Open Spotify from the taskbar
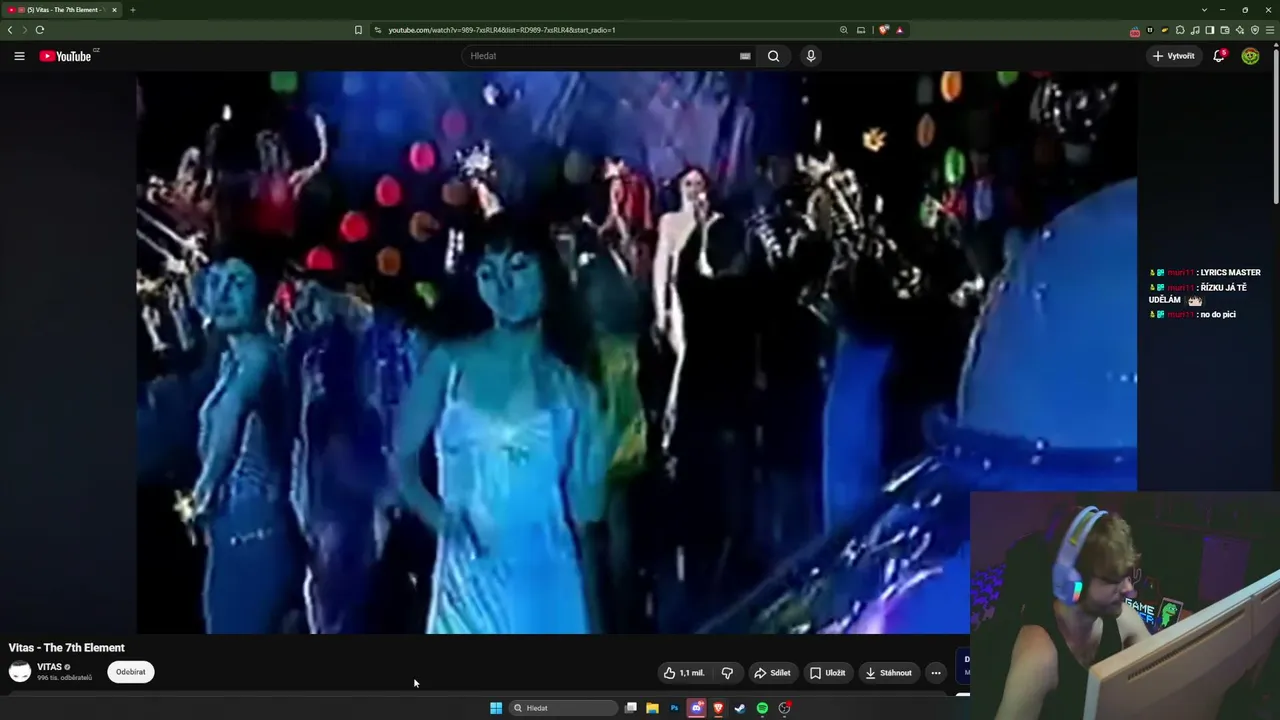 (x=762, y=708)
